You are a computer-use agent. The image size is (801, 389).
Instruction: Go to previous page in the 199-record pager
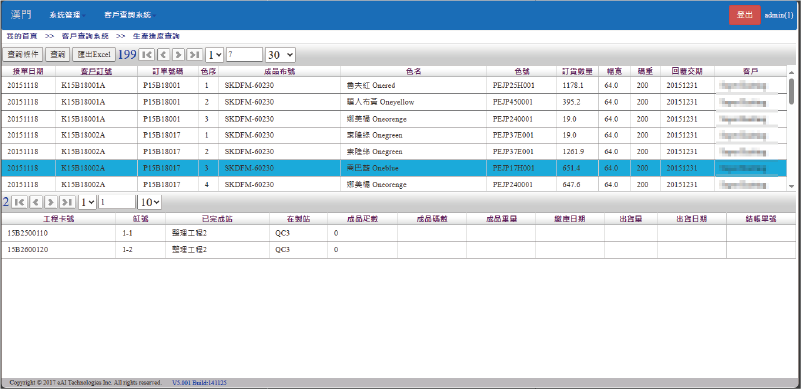pyautogui.click(x=163, y=55)
